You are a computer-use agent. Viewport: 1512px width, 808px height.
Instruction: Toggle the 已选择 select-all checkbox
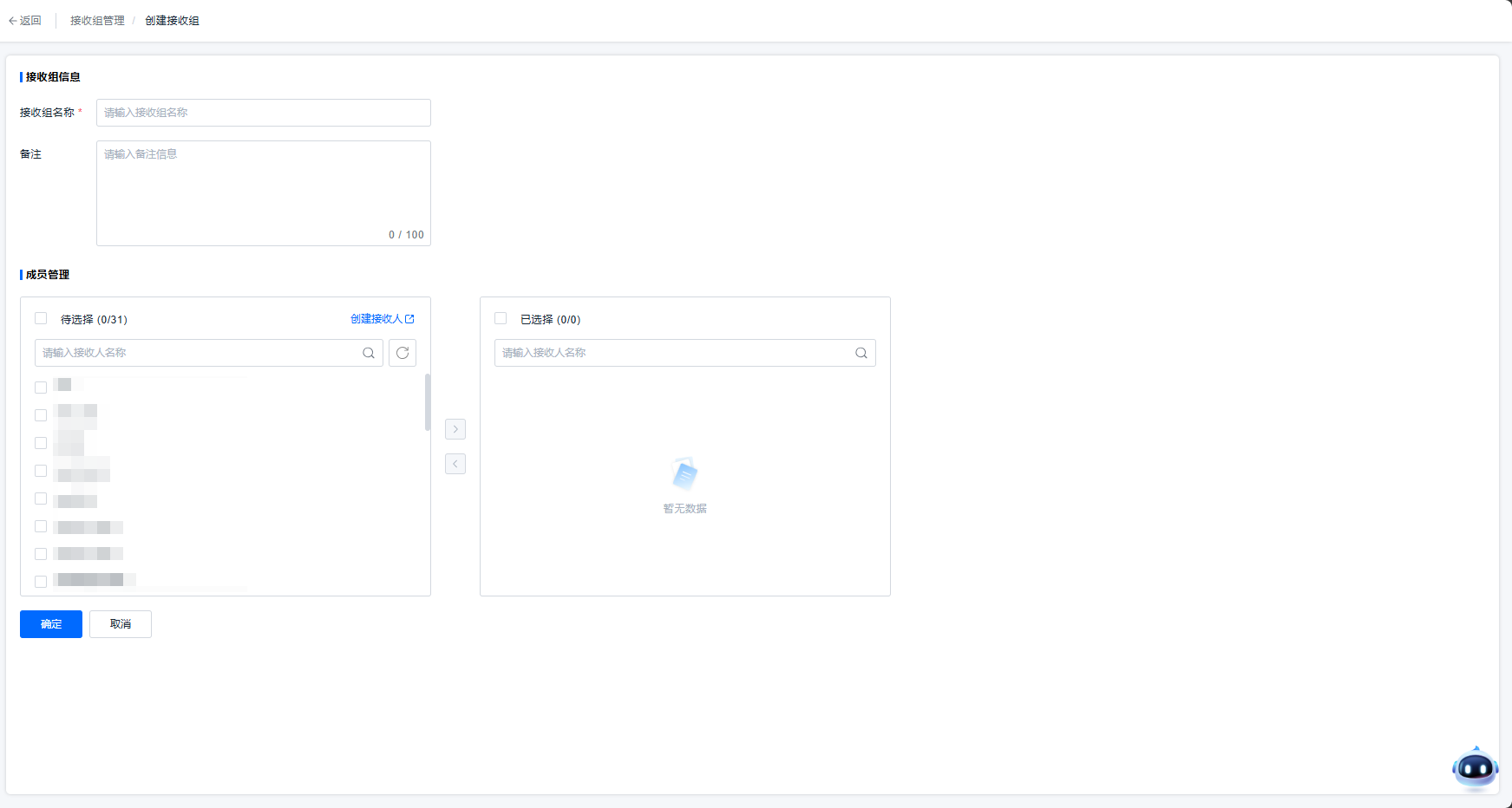(501, 319)
